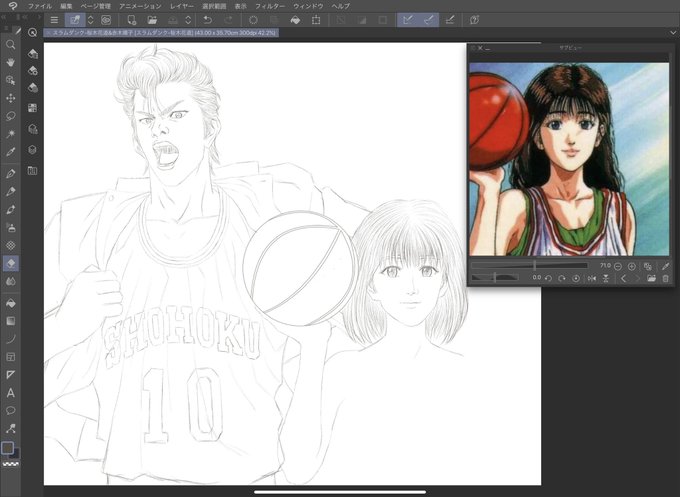The height and width of the screenshot is (497, 680).
Task: Select the Pen tool
Action: [x=10, y=174]
